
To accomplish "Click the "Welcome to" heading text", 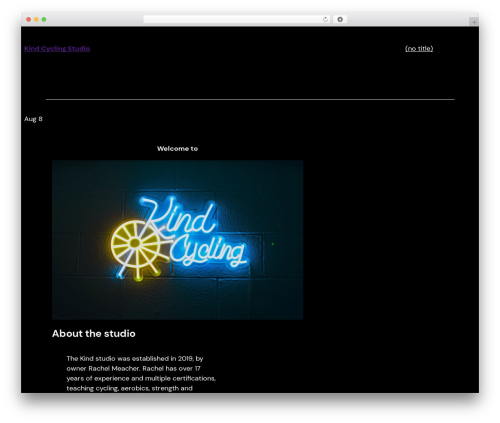I will 177,149.
